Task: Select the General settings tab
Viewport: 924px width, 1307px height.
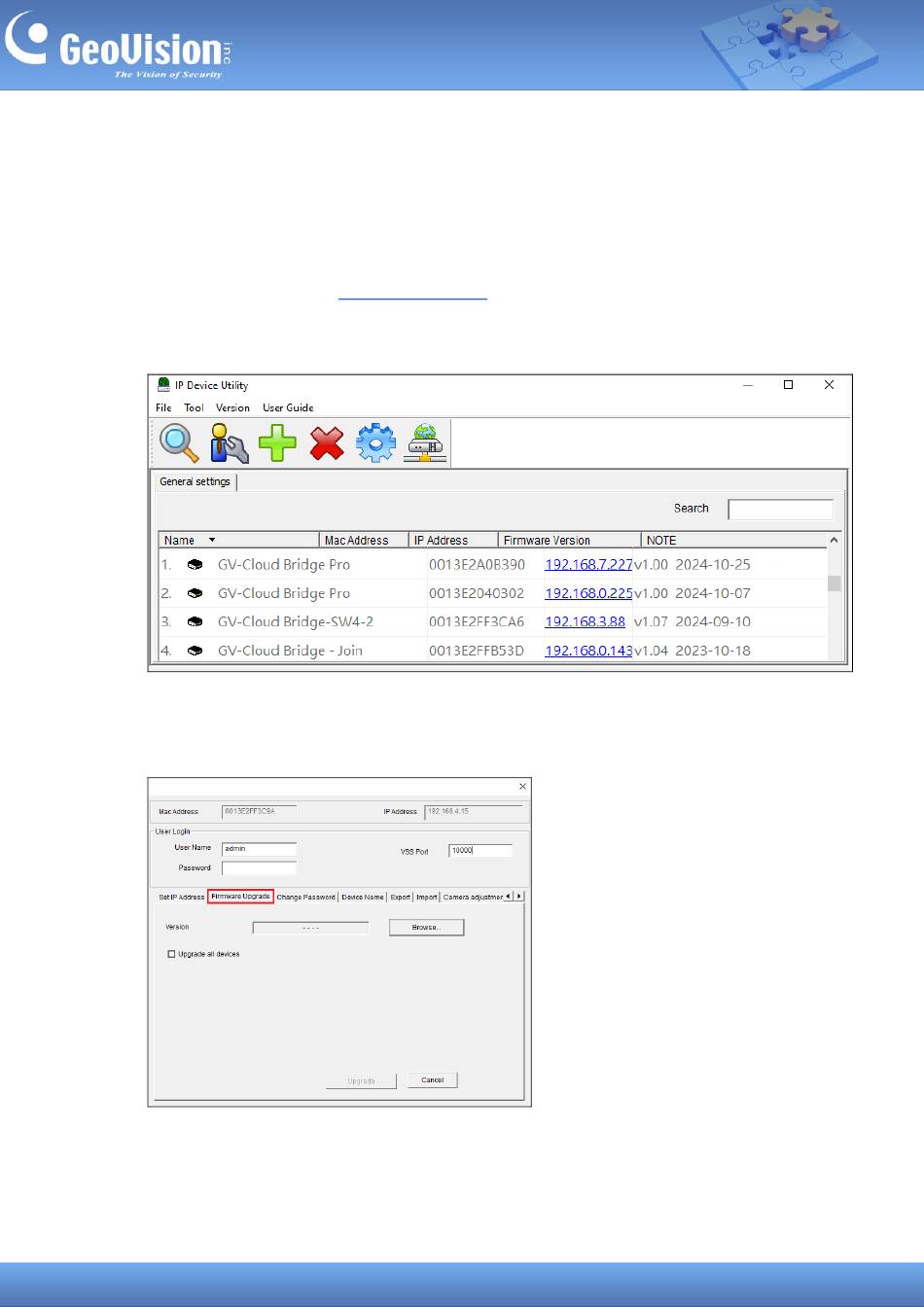Action: 195,481
